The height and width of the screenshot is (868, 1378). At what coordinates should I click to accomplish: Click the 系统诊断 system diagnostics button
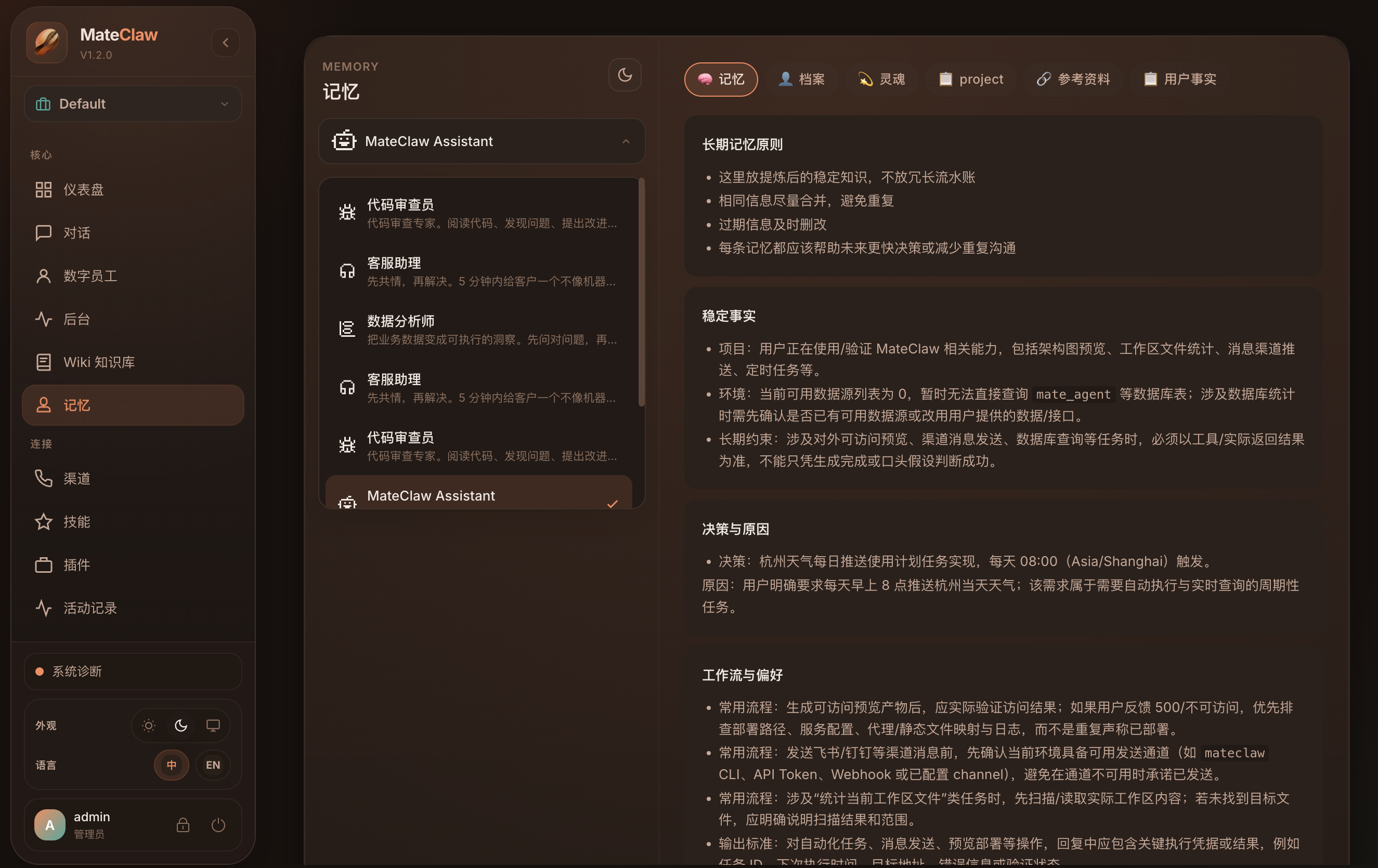click(x=133, y=671)
